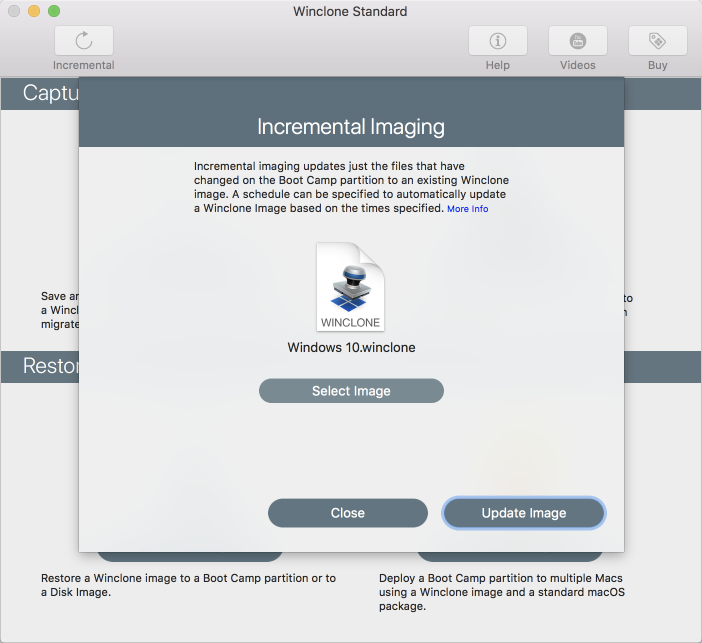Select the WINCLONE file stamp icon
Image resolution: width=702 pixels, height=643 pixels.
tap(351, 287)
